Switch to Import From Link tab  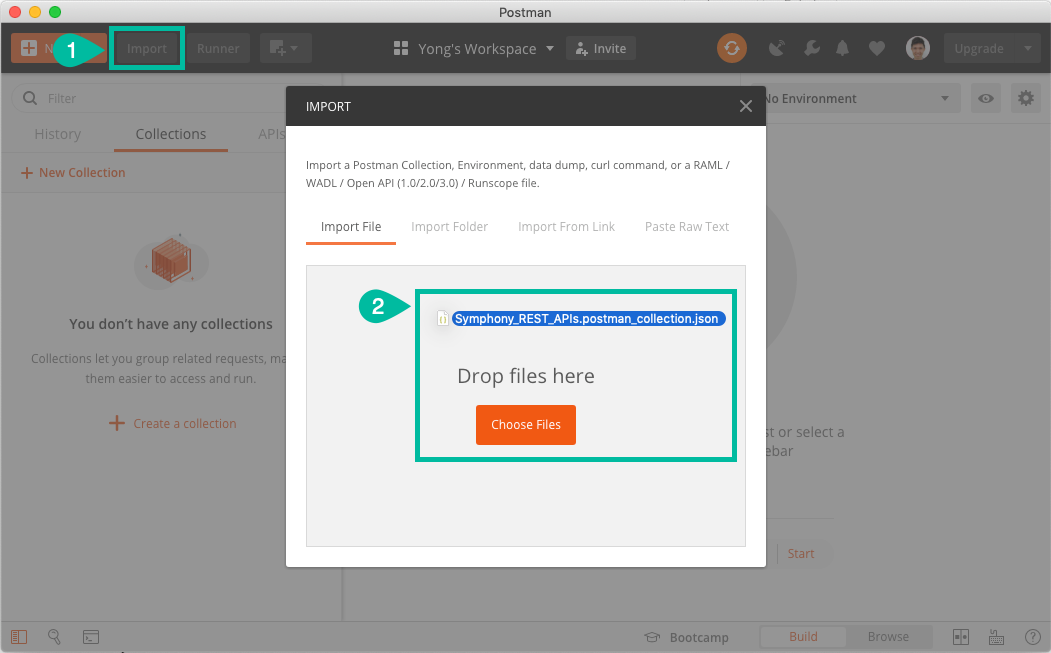coord(566,227)
